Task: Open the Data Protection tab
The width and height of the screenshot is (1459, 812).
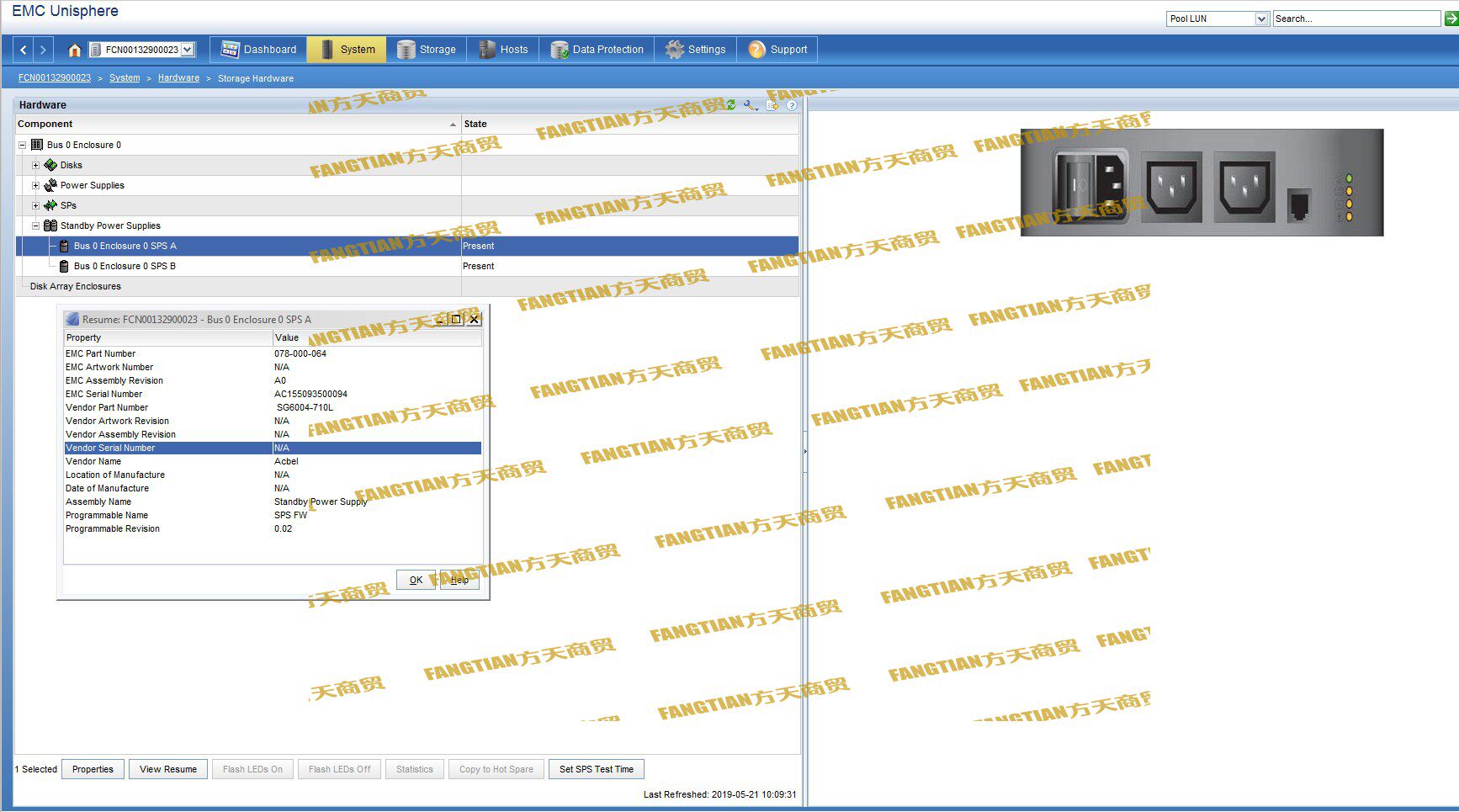Action: (x=597, y=50)
